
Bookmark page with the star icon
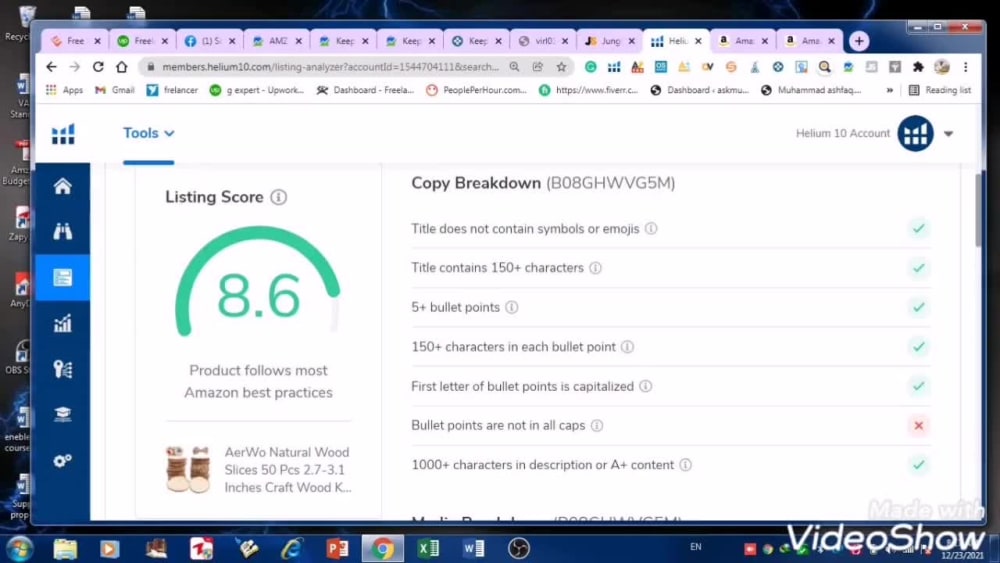(561, 67)
